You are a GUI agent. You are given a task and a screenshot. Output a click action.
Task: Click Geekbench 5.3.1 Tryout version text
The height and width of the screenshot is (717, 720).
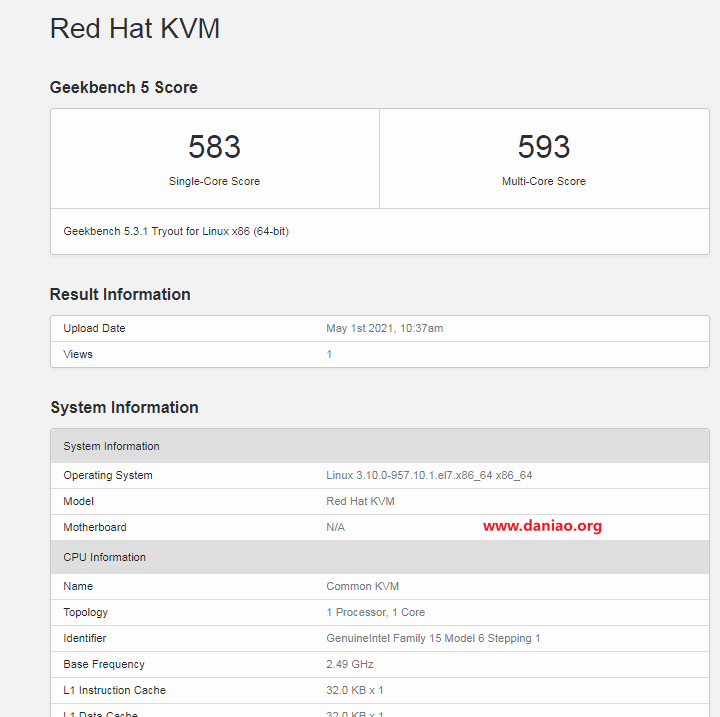pos(176,231)
